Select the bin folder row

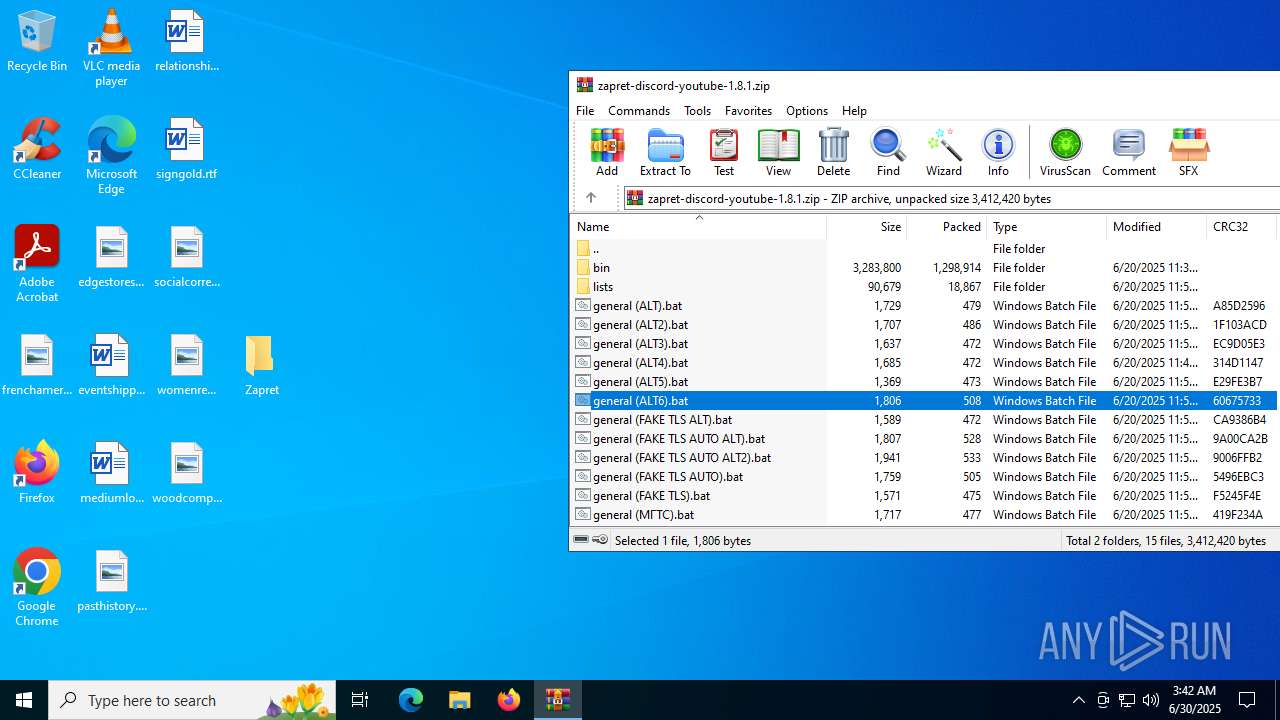[x=925, y=267]
